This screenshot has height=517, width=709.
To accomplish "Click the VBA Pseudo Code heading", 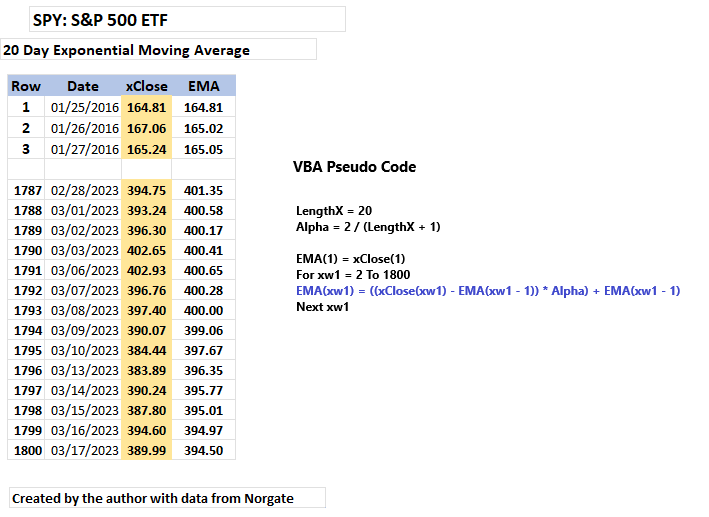I will pyautogui.click(x=354, y=167).
